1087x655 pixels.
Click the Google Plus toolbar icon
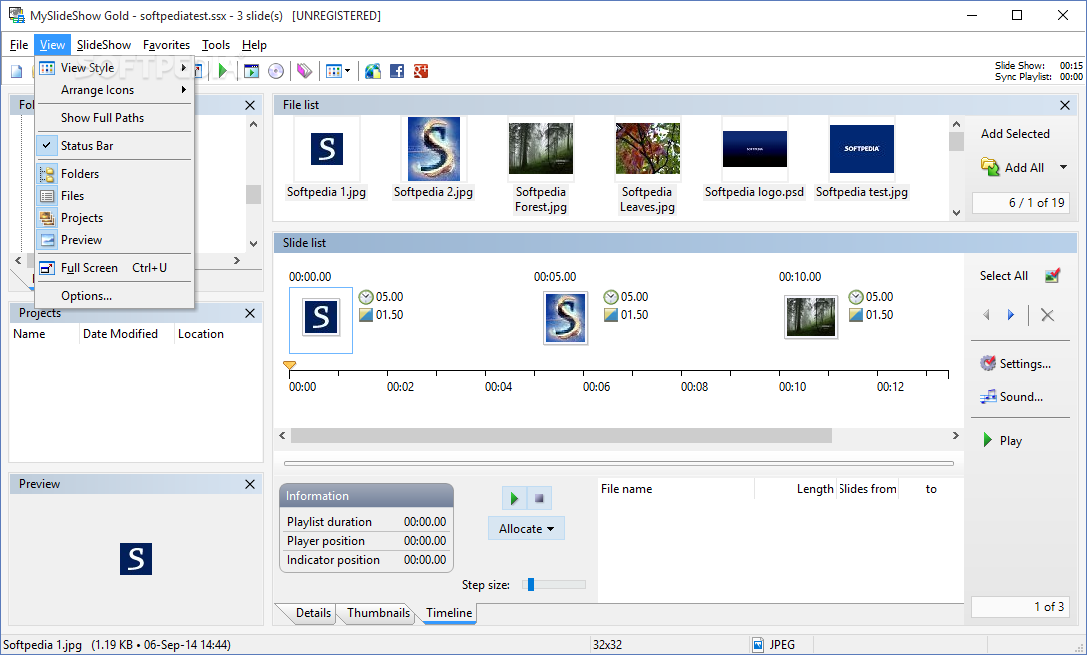pos(421,71)
